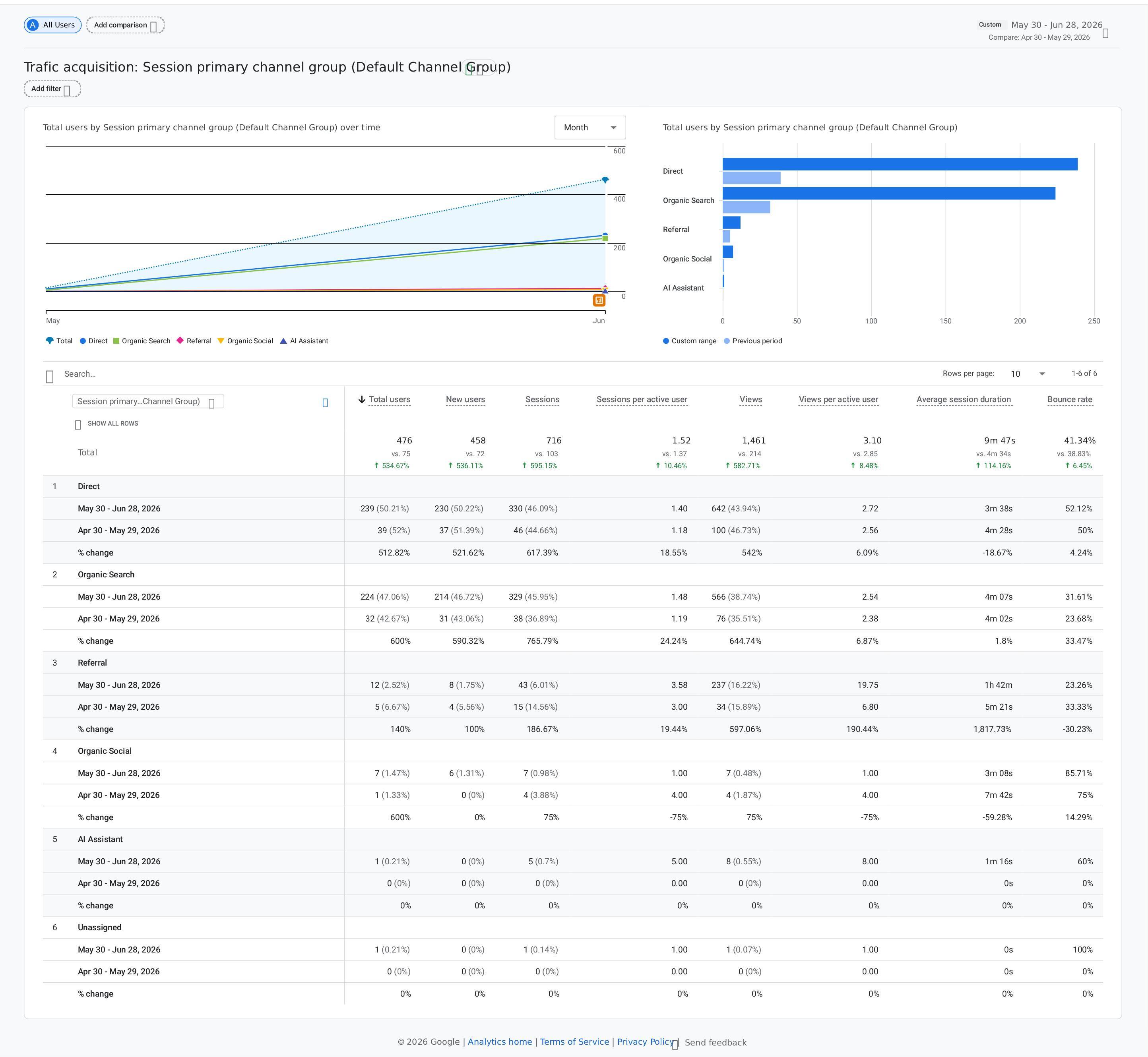The image size is (1148, 1057).
Task: Open the Session primary channel group dimension dropdown
Action: point(147,401)
